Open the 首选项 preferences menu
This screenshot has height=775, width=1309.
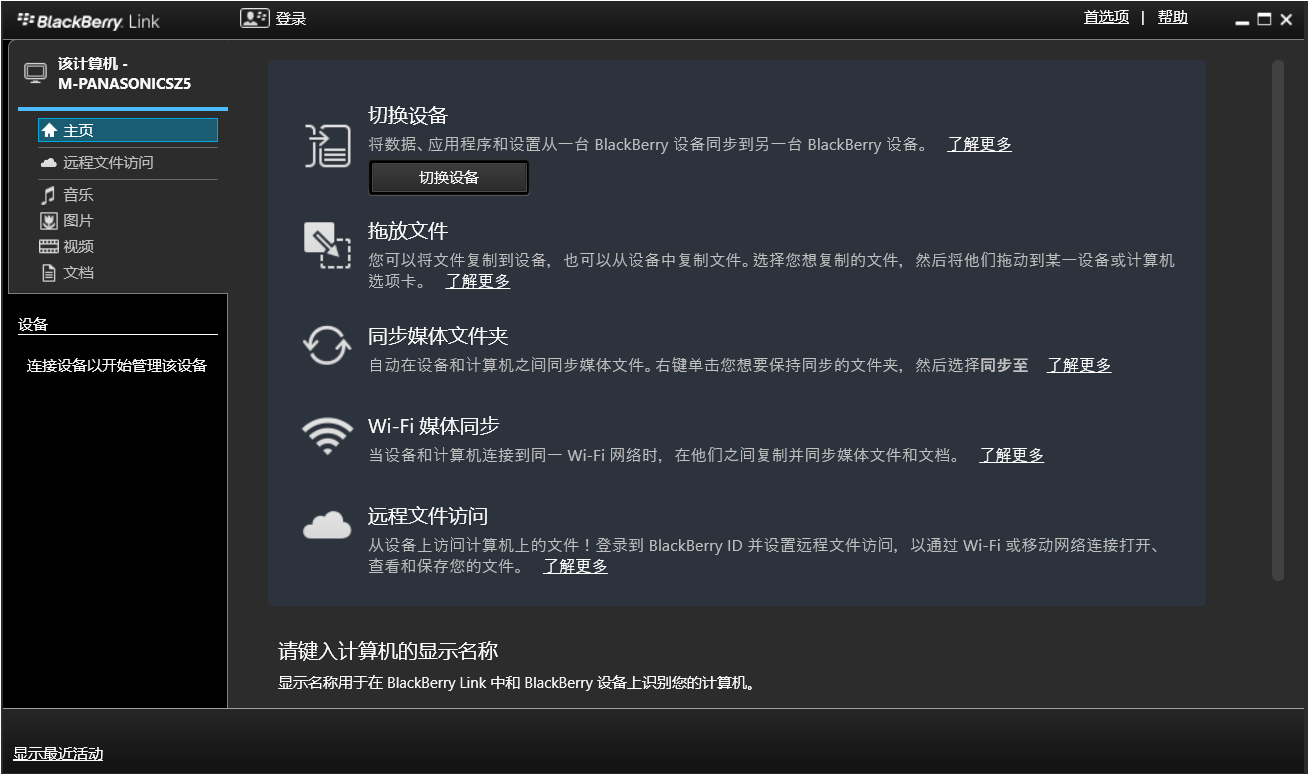click(x=1106, y=17)
